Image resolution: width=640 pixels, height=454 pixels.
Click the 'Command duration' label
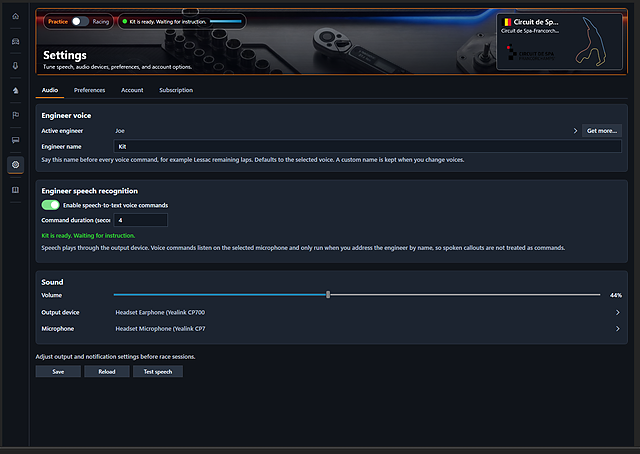point(76,220)
